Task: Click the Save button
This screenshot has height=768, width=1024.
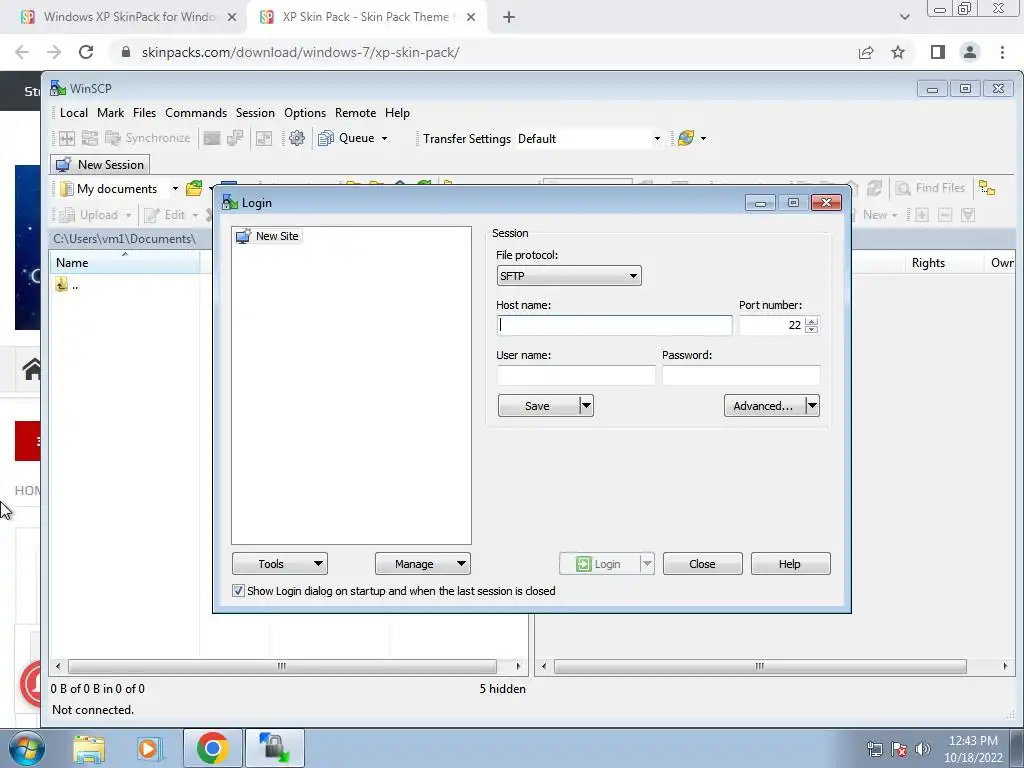Action: click(538, 406)
